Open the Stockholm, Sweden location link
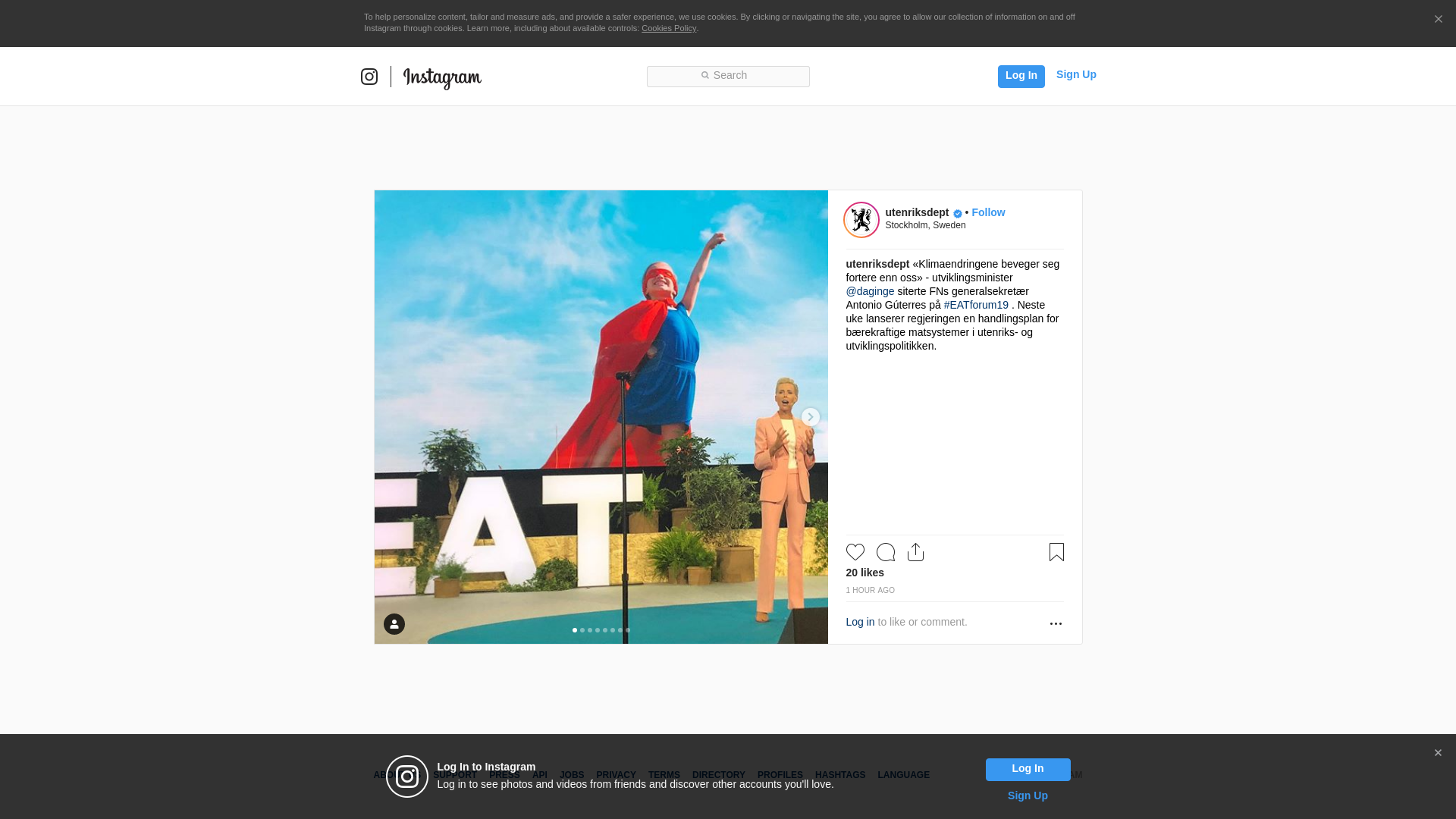 925,225
